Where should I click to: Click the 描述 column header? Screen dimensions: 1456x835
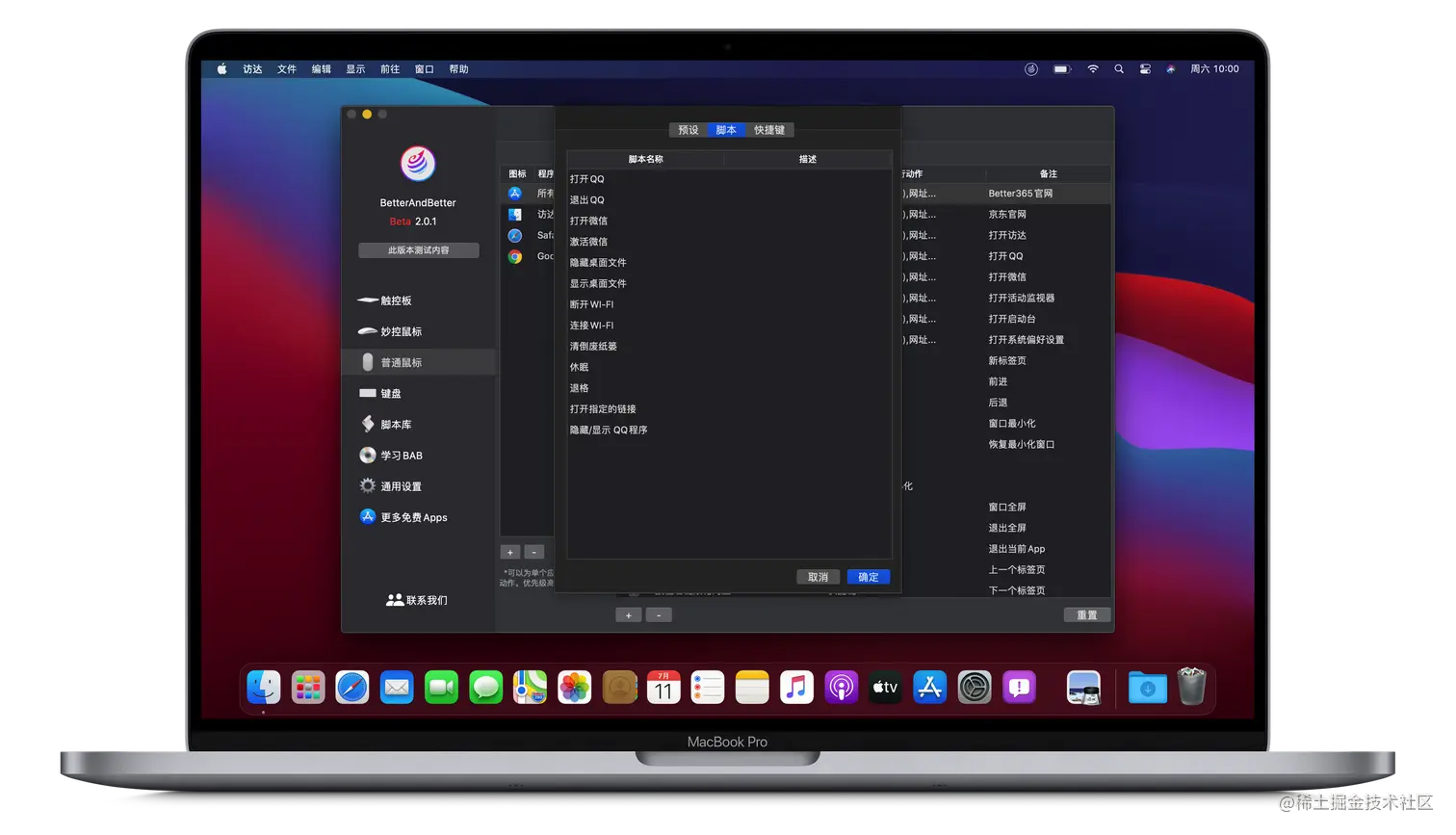point(808,160)
